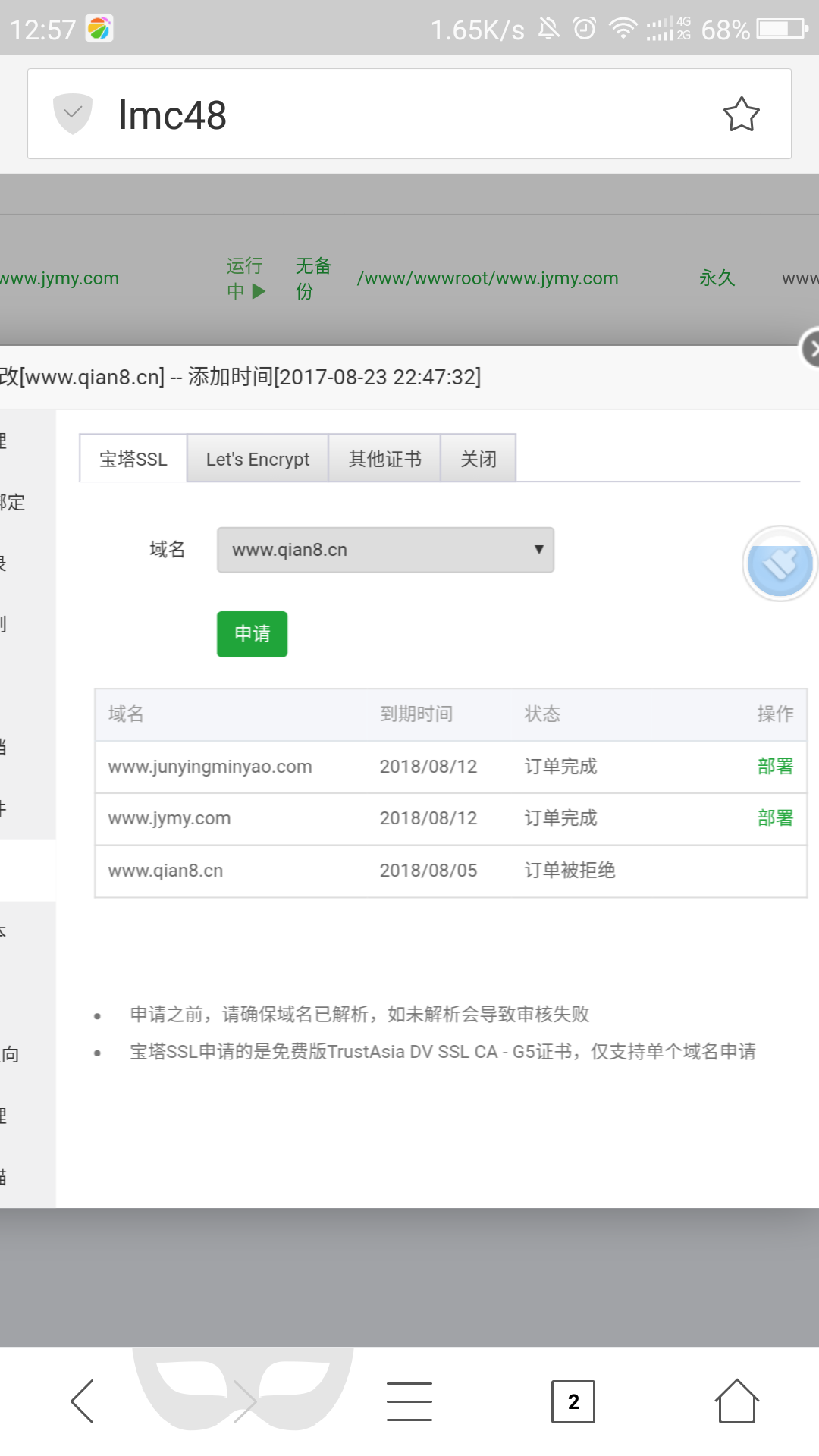Tap the muted bell icon in status bar
Viewport: 819px width, 1456px height.
(549, 29)
